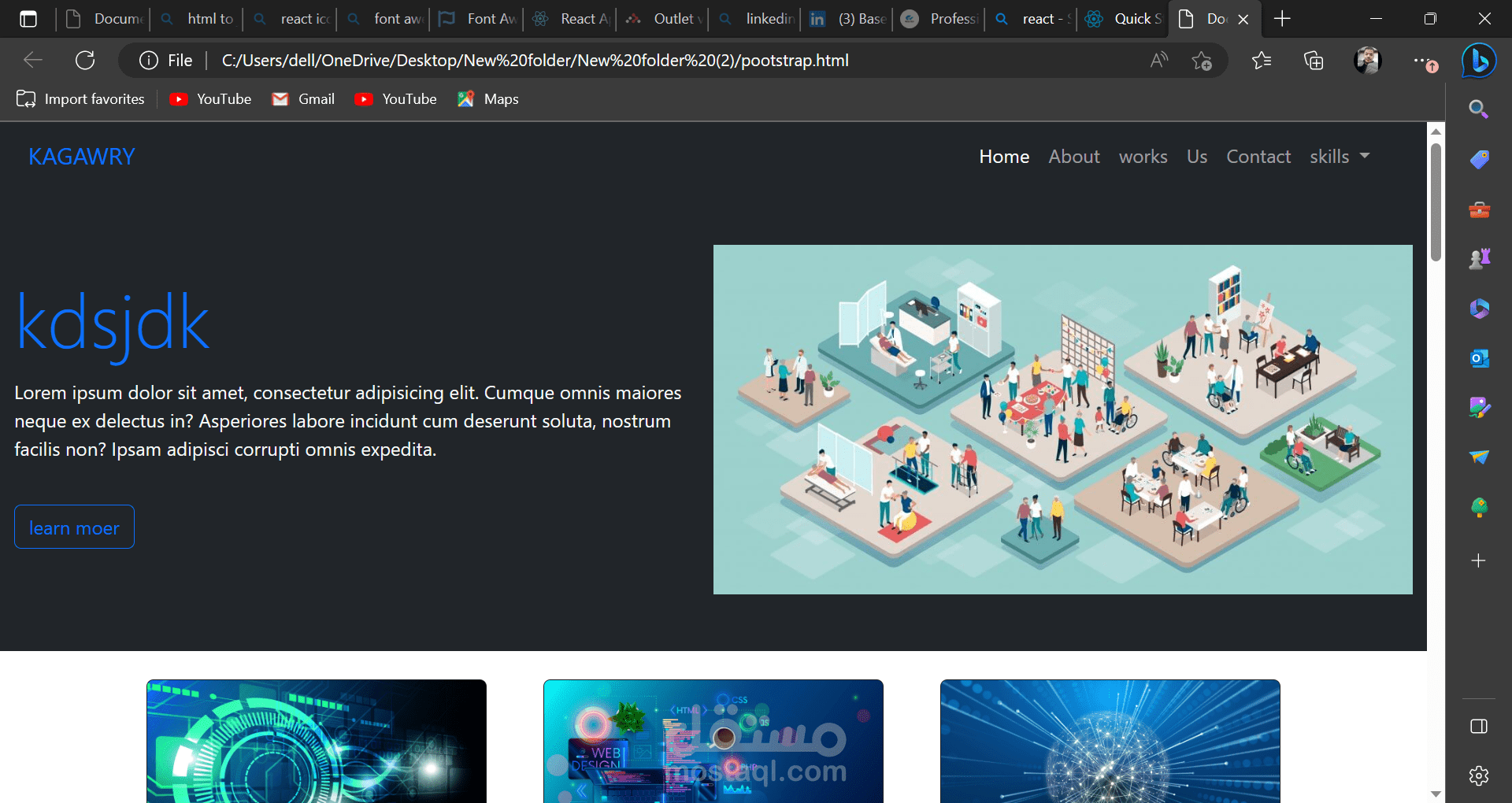Viewport: 1512px width, 803px height.
Task: Open the green tech circle card image
Action: [x=317, y=742]
